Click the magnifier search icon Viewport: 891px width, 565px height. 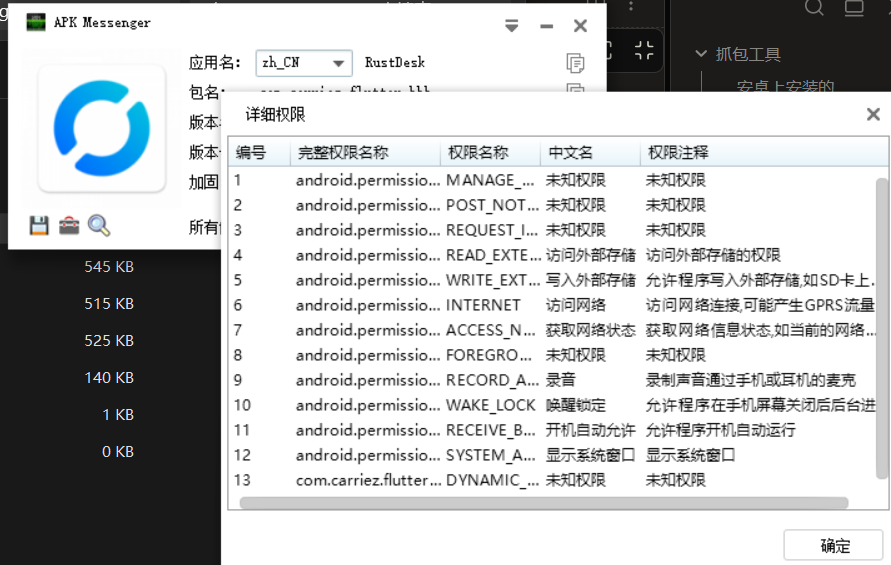click(99, 226)
